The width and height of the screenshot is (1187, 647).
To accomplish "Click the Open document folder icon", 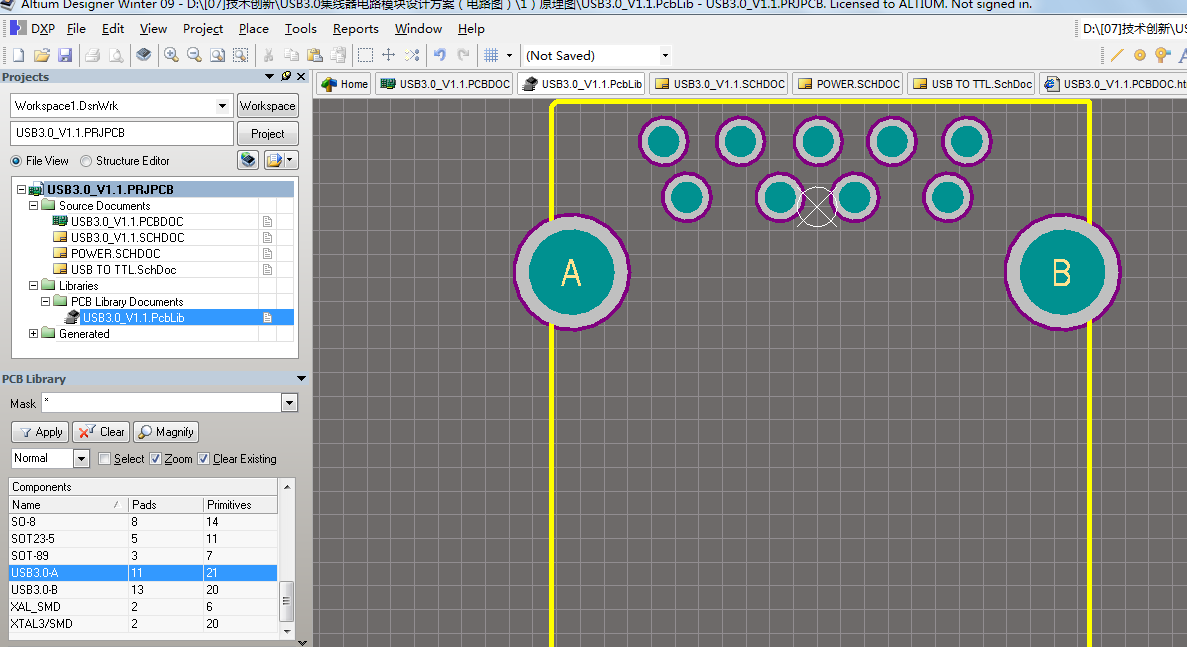I will (x=42, y=55).
